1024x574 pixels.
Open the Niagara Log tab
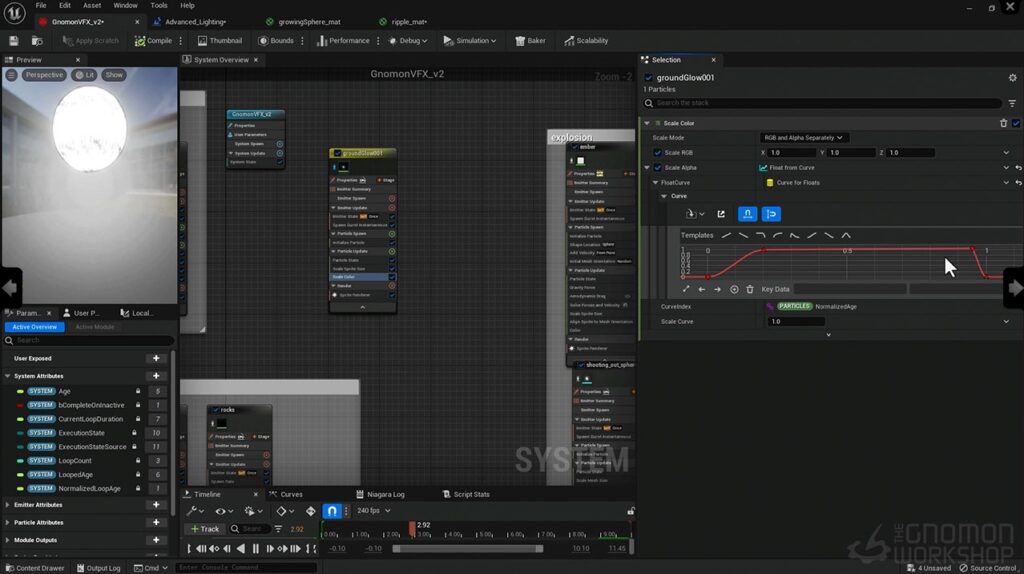(x=380, y=494)
